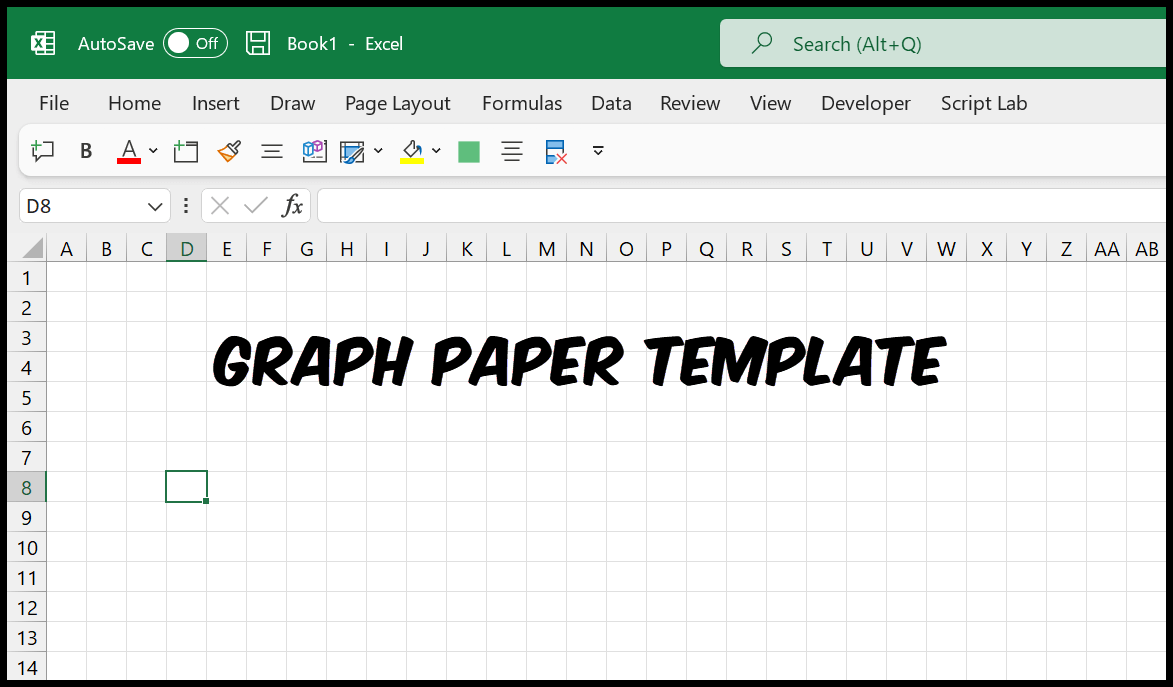Screen dimensions: 1173x687
Task: Click the Insert Function fx button
Action: click(x=293, y=206)
